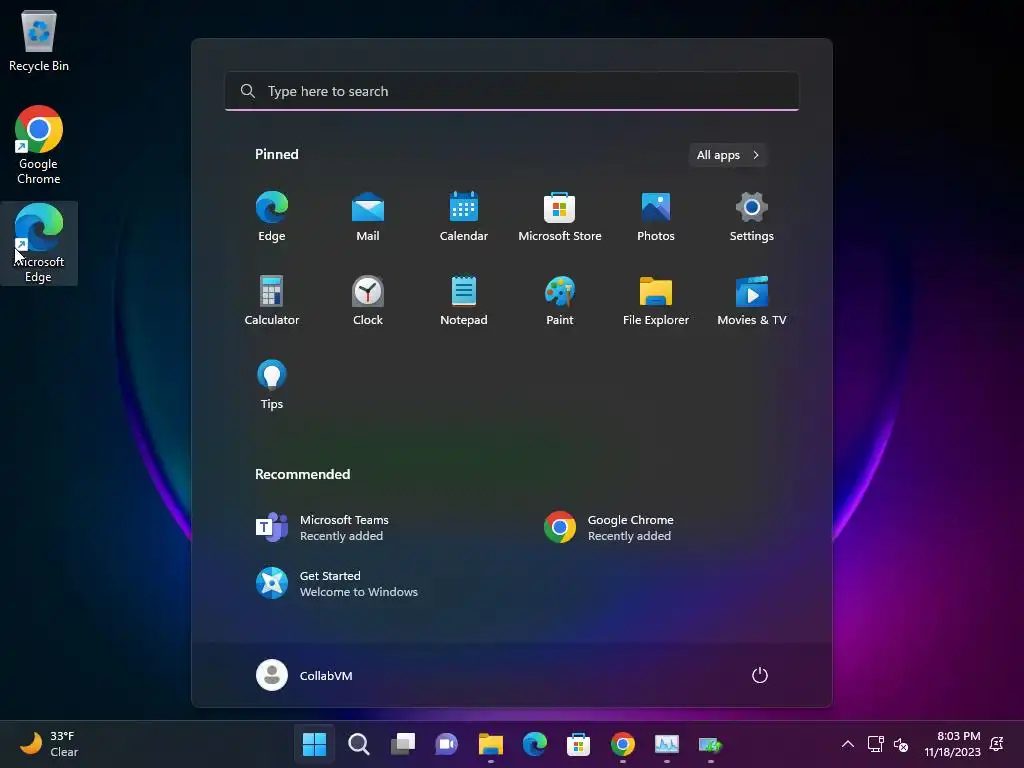This screenshot has width=1024, height=768.
Task: Click the power button in Start
Action: click(760, 675)
